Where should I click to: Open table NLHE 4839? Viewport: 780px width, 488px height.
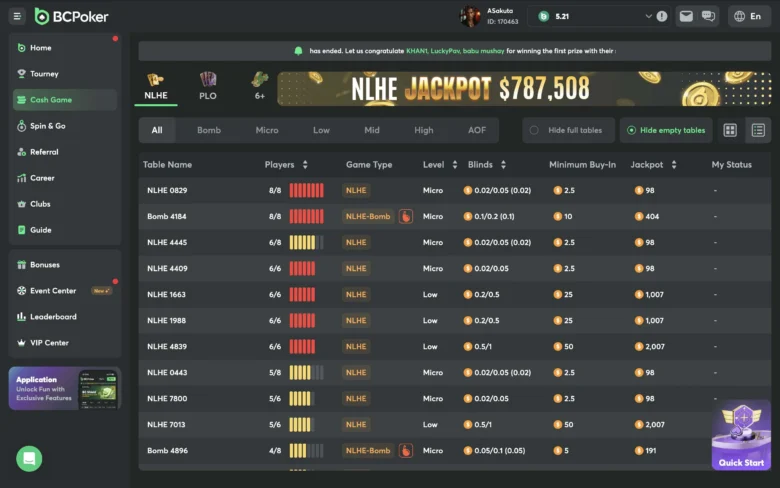(455, 347)
